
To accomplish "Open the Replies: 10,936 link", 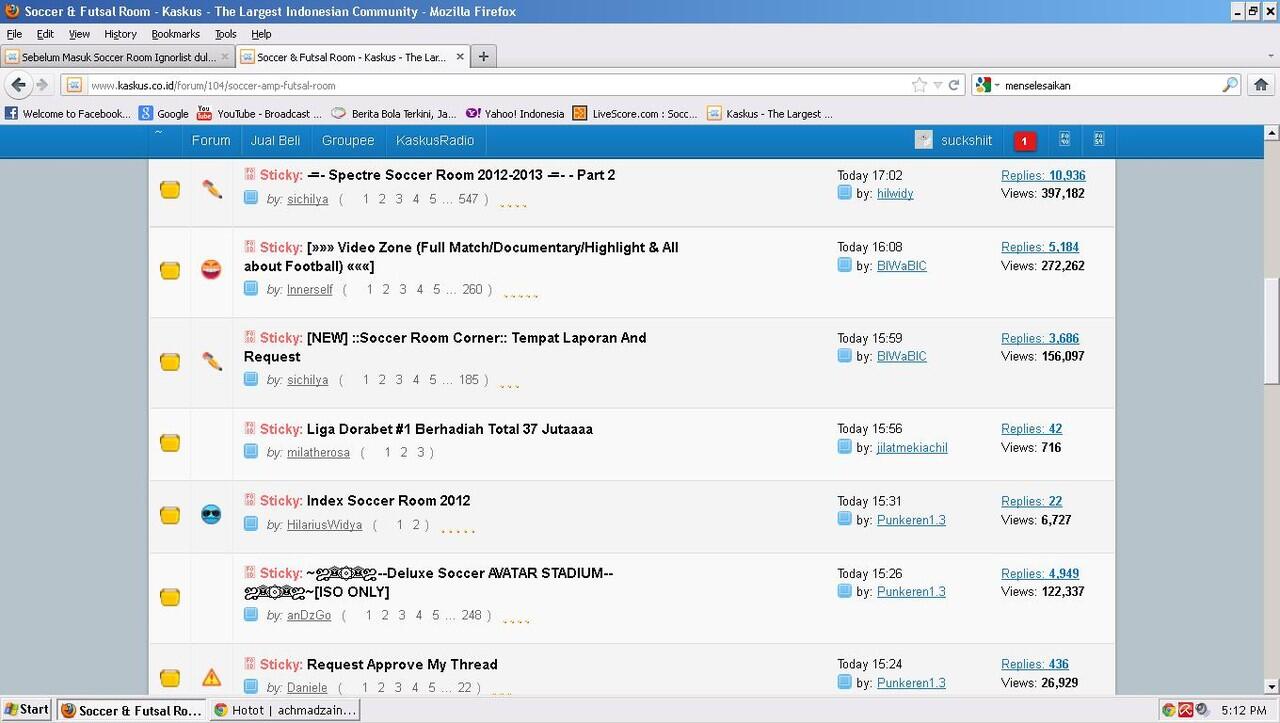I will click(x=1043, y=175).
